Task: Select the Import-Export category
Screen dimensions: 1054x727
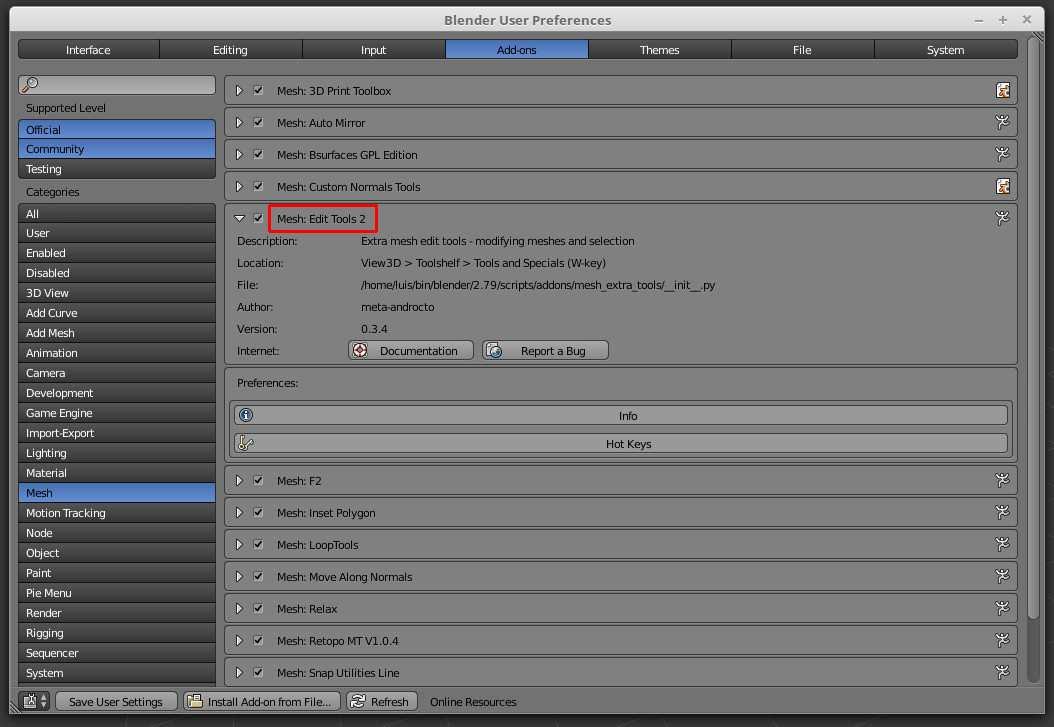Action: coord(117,433)
